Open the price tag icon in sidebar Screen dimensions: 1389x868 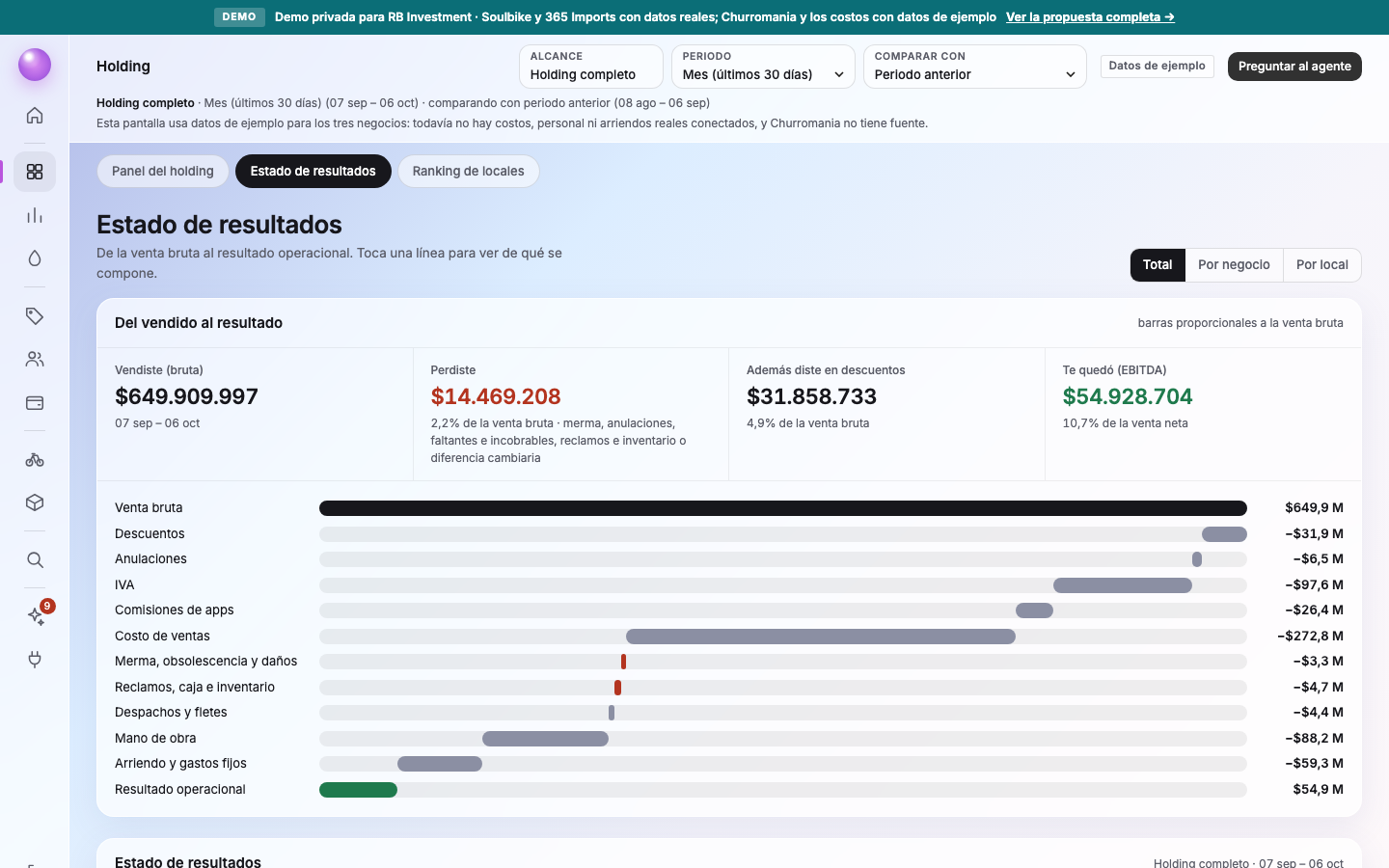(x=35, y=316)
